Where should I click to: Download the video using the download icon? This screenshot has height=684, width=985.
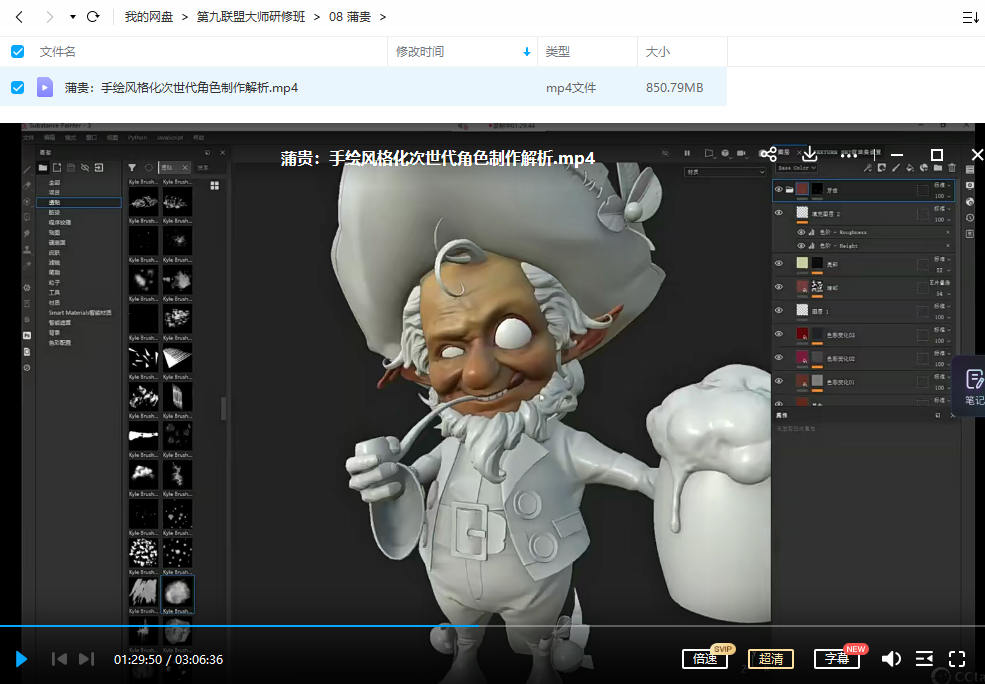click(x=810, y=154)
